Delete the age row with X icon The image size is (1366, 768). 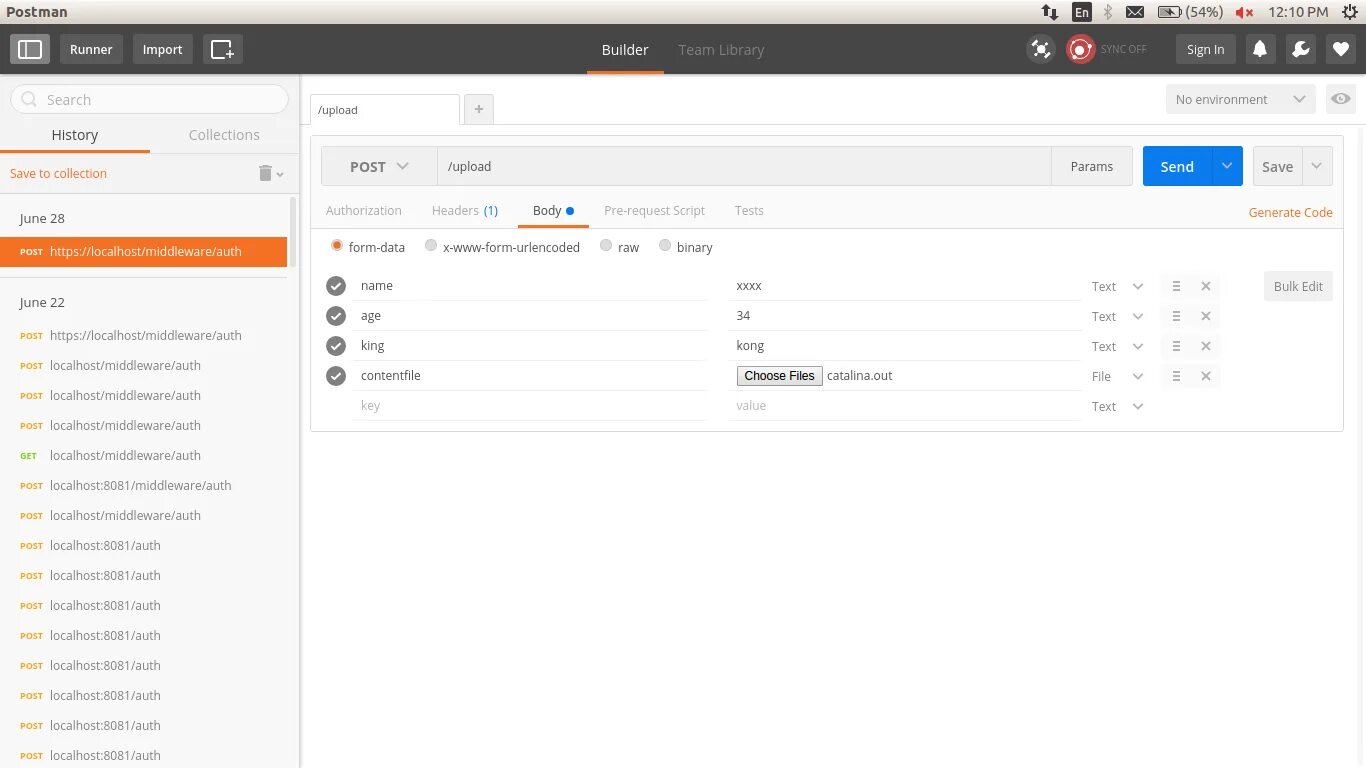[x=1206, y=316]
